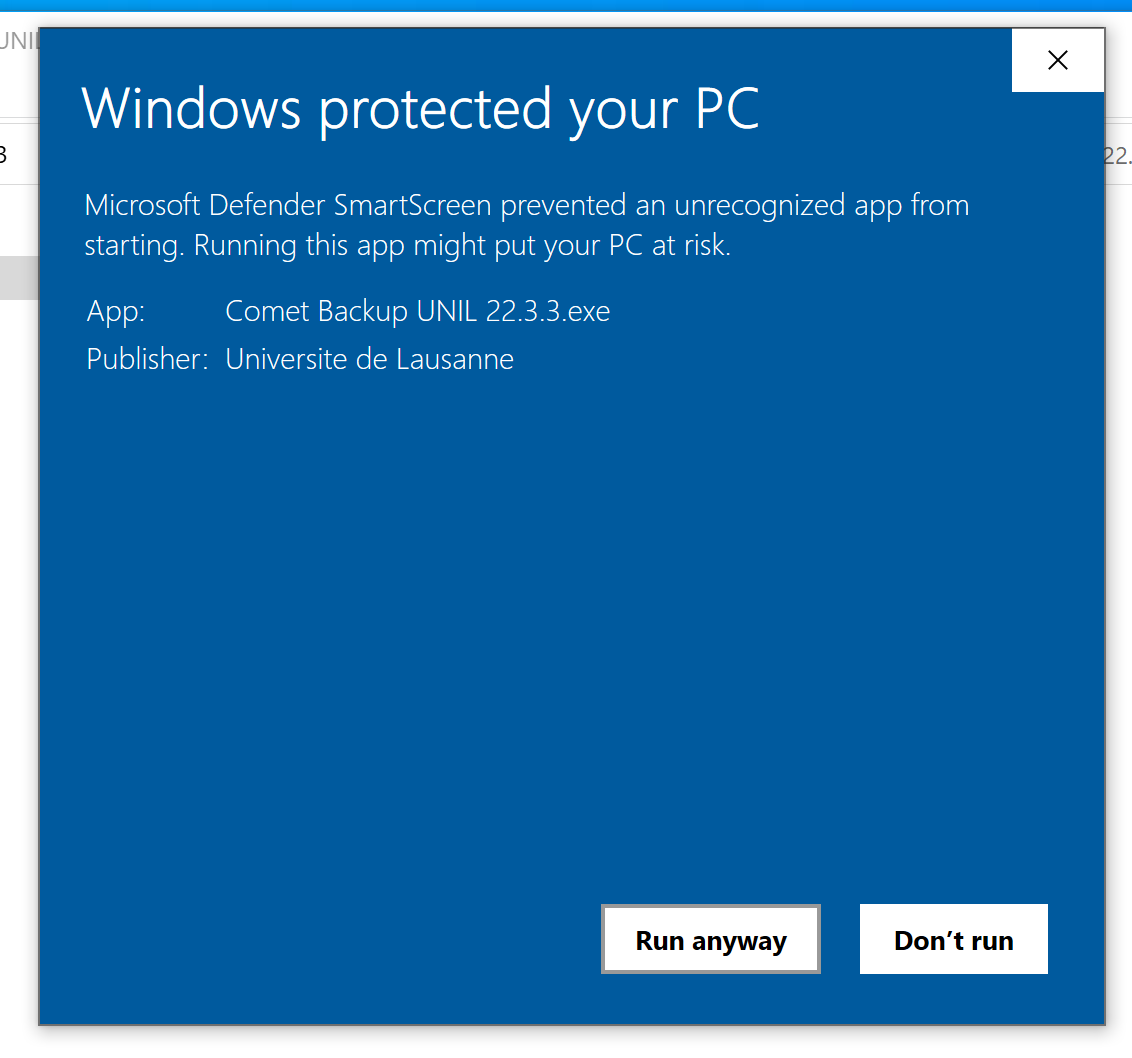Click the partial '3' text left of dialog
This screenshot has height=1058, width=1132.
pos(4,155)
